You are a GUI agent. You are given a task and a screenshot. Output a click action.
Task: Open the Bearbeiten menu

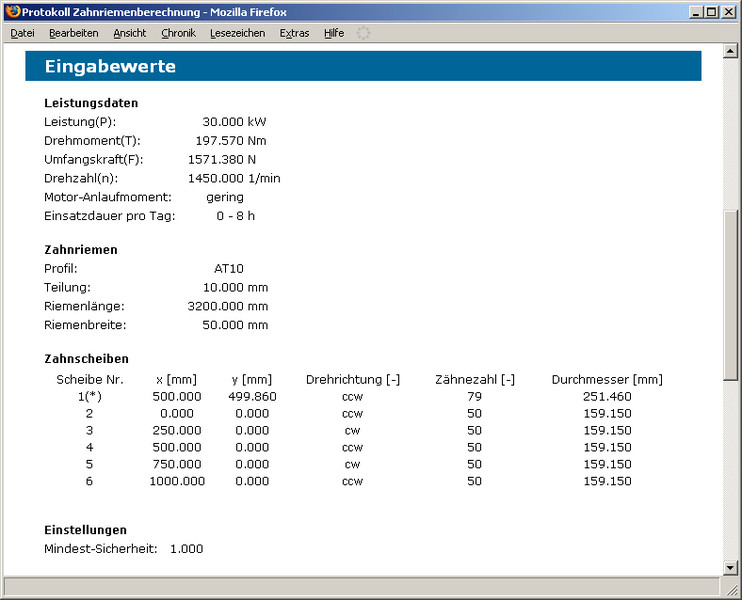coord(73,33)
